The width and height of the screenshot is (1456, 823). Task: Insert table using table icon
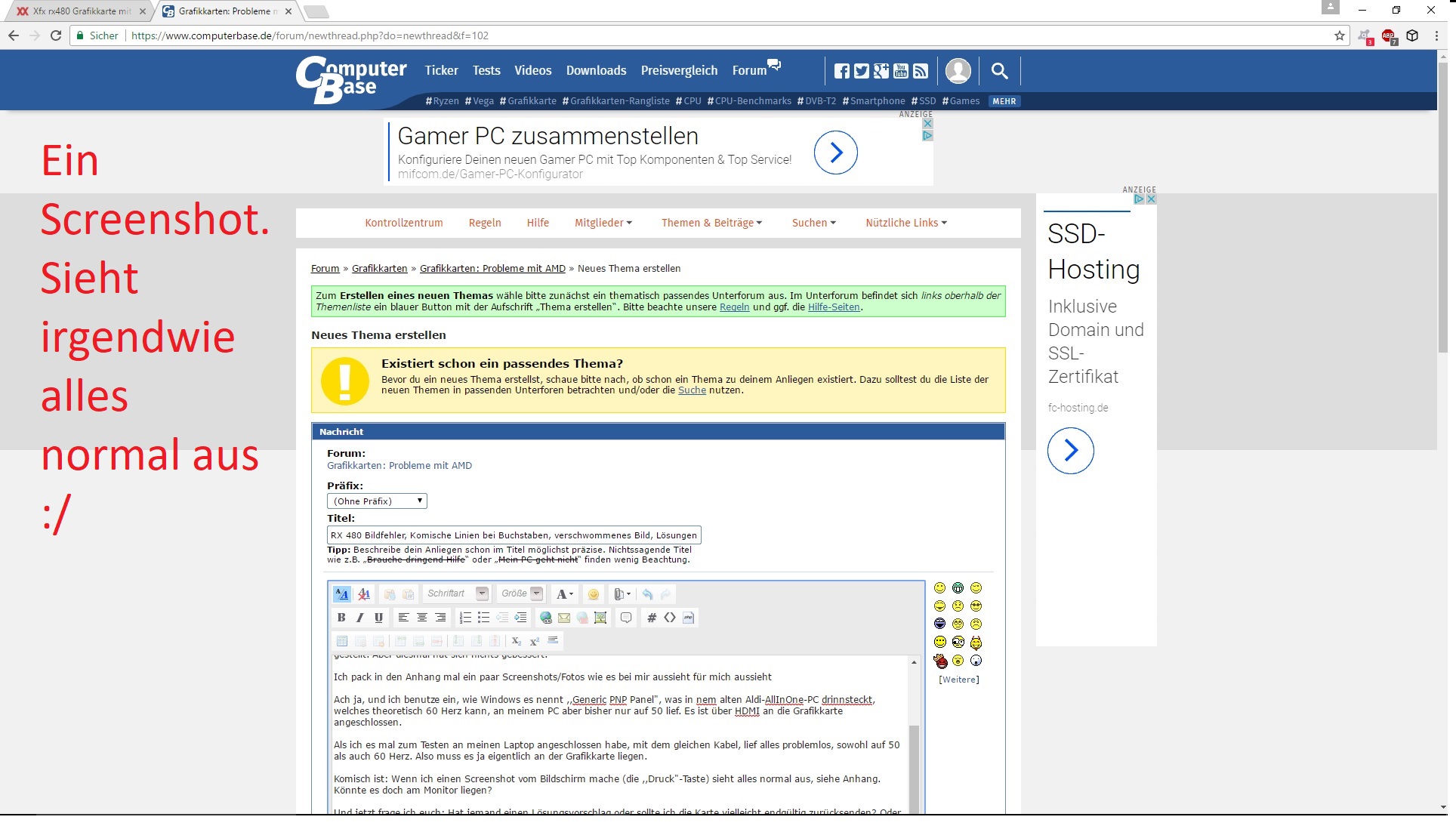pos(342,641)
